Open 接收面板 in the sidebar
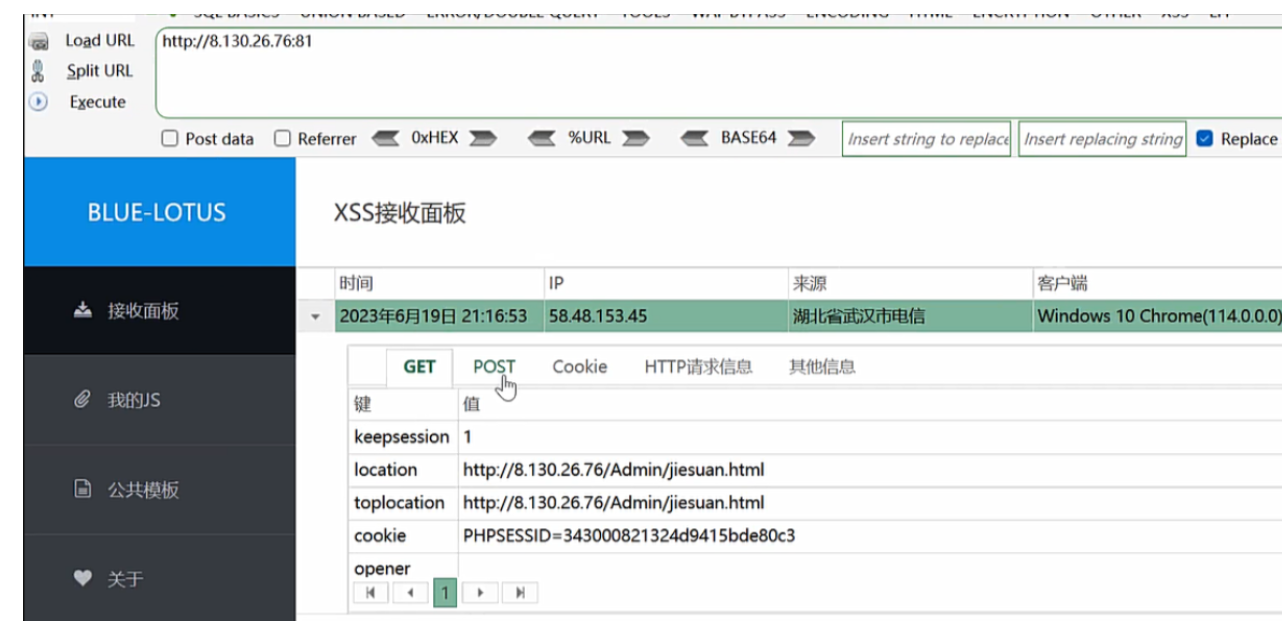The width and height of the screenshot is (1282, 621). (160, 311)
